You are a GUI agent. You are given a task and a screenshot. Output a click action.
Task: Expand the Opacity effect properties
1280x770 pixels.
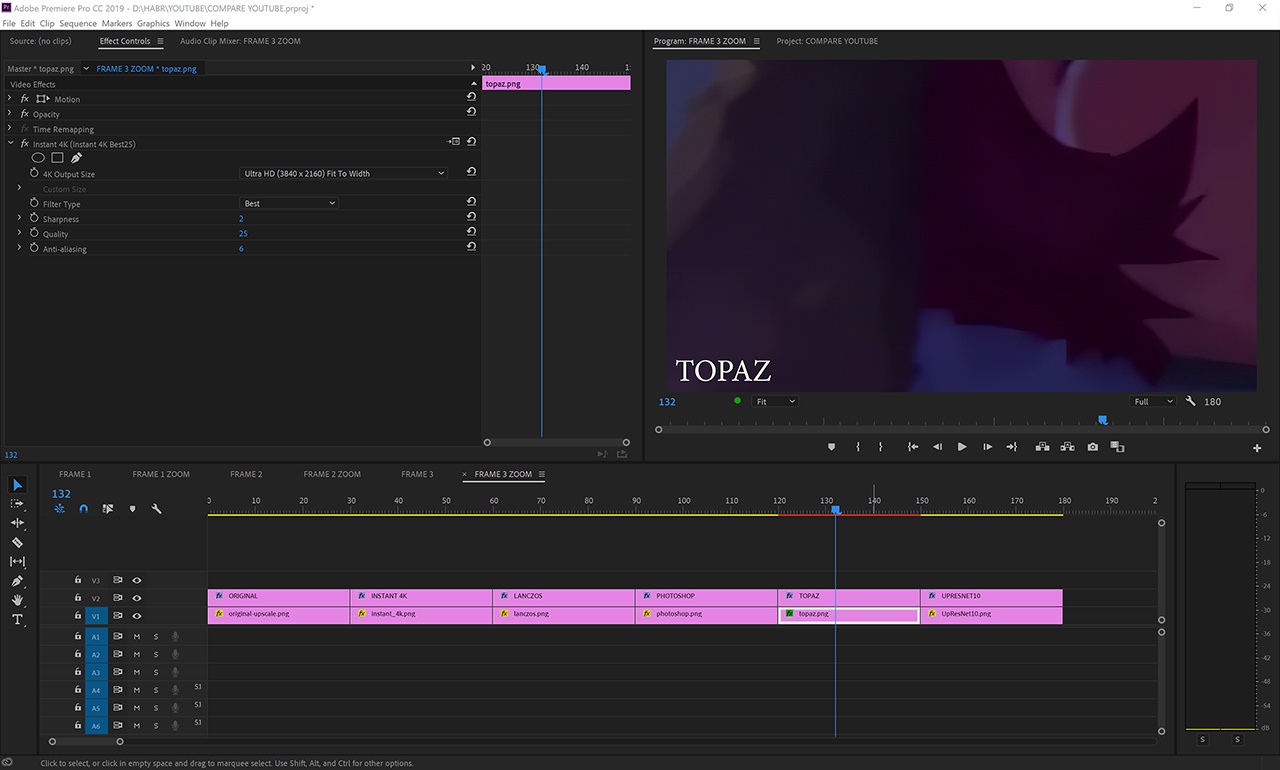pos(10,113)
